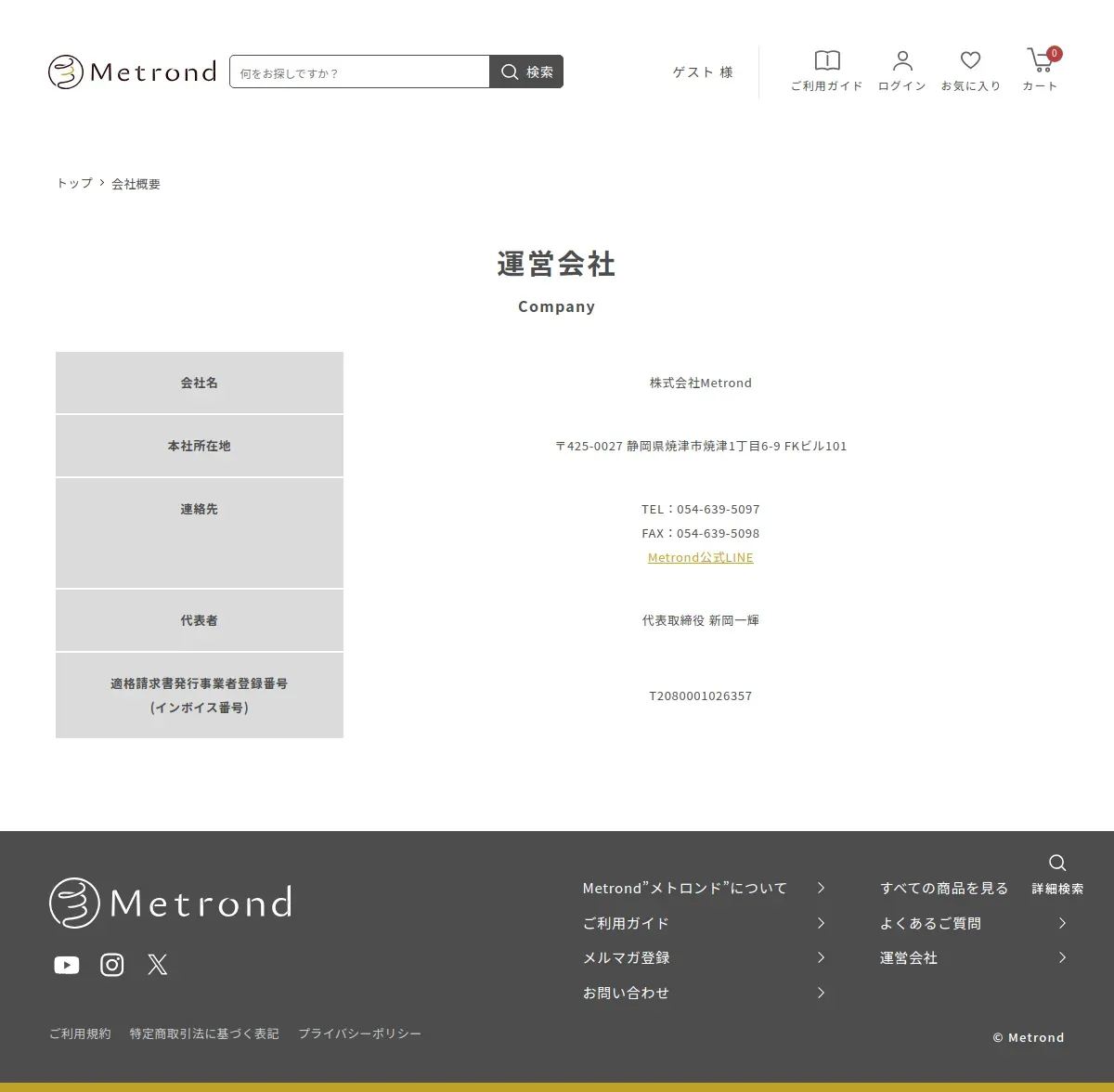Click invoice number T2080001026357
This screenshot has width=1114, height=1092.
(x=701, y=695)
